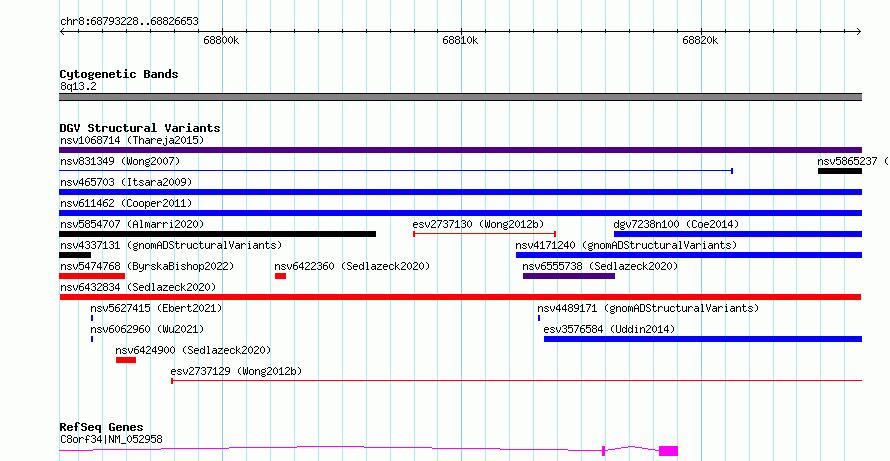
Task: Select the tiny blue nsv4489171 marker
Action: (539, 318)
